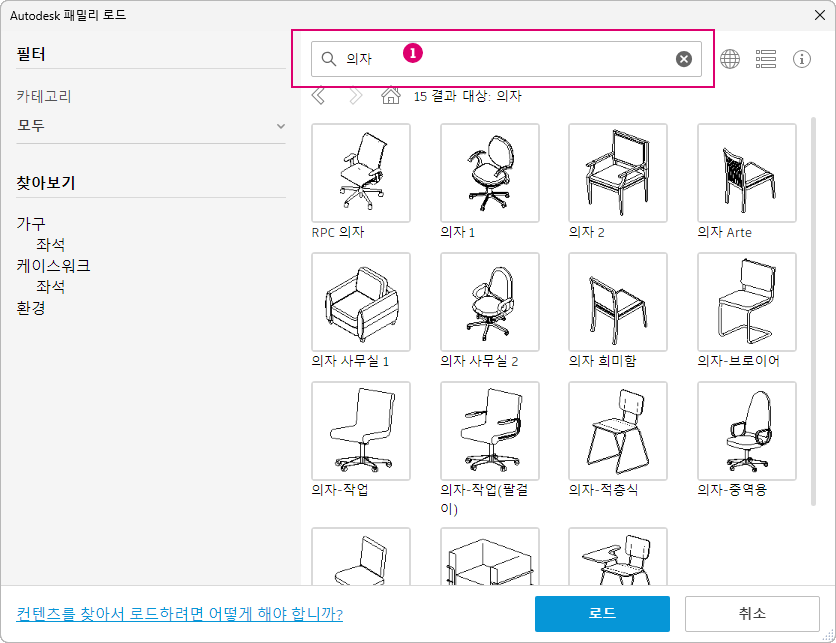Select the 가구 browse category

point(31,223)
